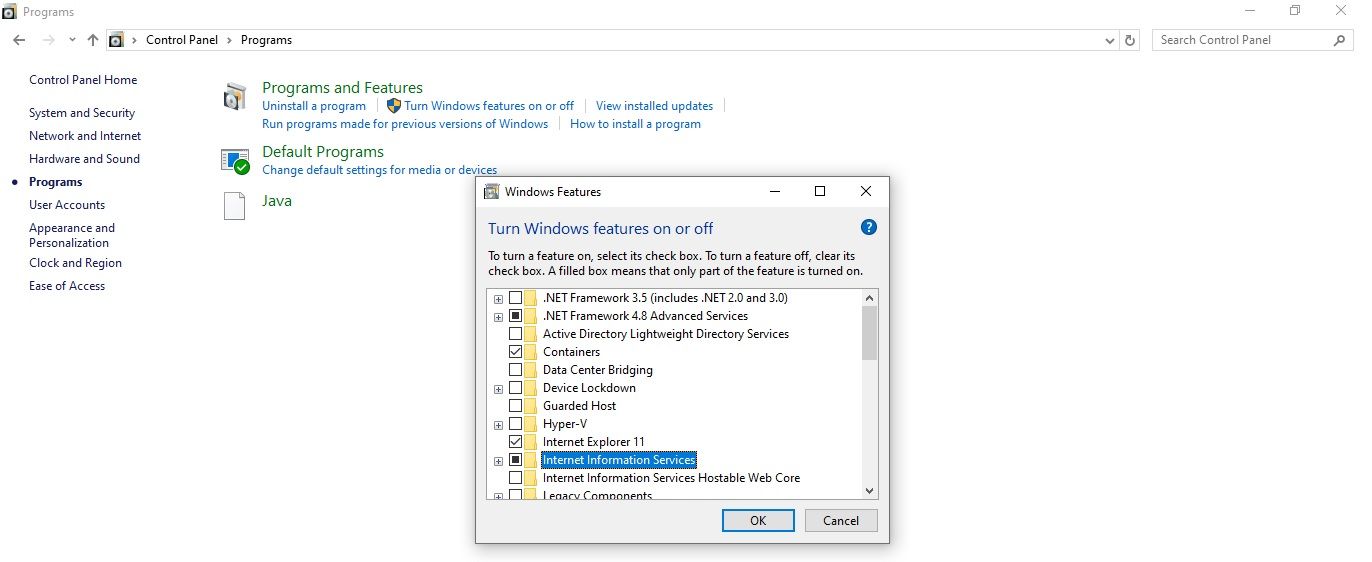The height and width of the screenshot is (562, 1372).
Task: Click the search magnifier icon
Action: pos(1340,40)
